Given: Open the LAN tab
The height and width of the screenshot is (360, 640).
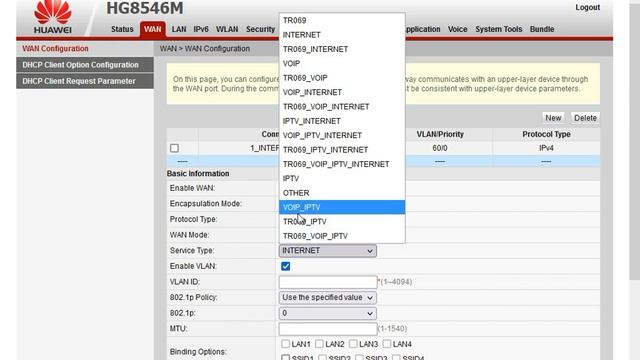Looking at the screenshot, I should click(x=179, y=29).
